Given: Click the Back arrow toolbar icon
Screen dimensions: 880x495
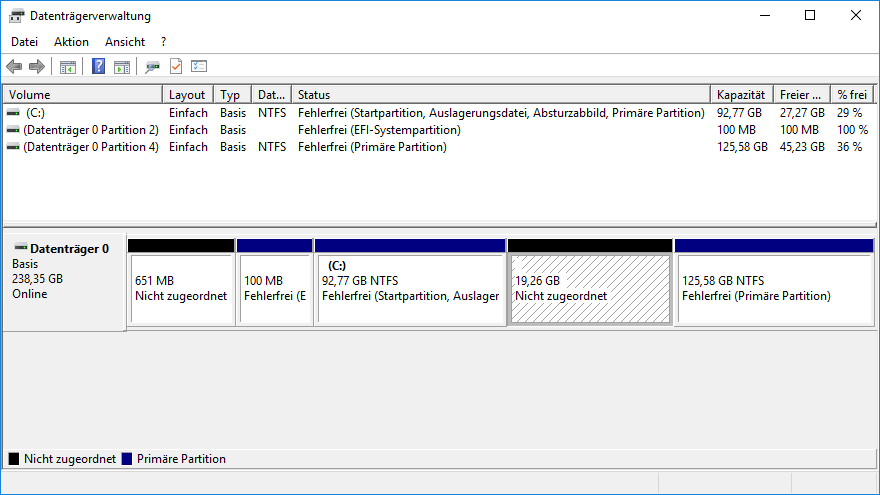Looking at the screenshot, I should [14, 67].
